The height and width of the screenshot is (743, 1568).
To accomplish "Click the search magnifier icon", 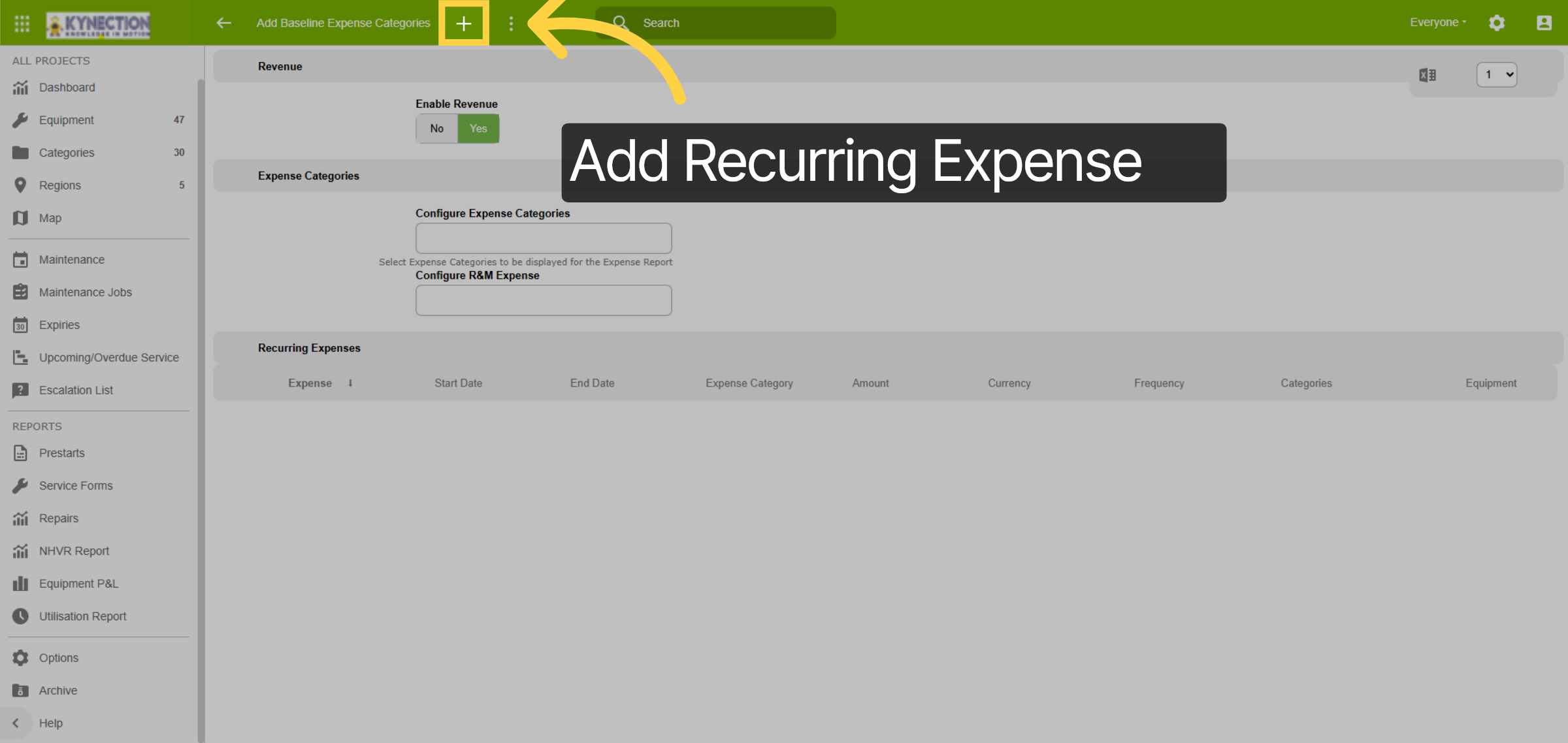I will [x=620, y=23].
